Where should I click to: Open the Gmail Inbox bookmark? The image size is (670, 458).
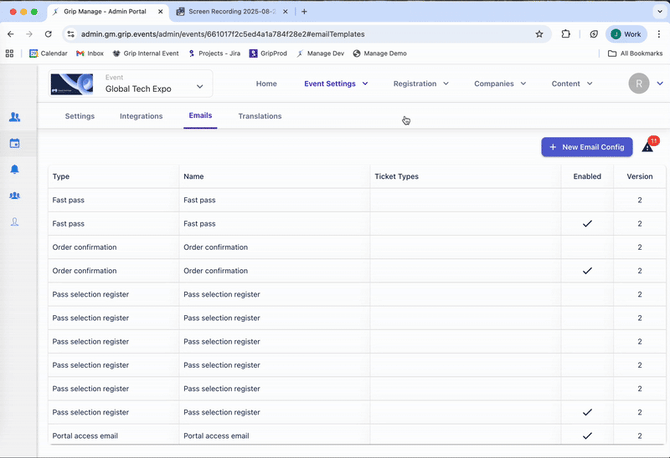tap(90, 53)
